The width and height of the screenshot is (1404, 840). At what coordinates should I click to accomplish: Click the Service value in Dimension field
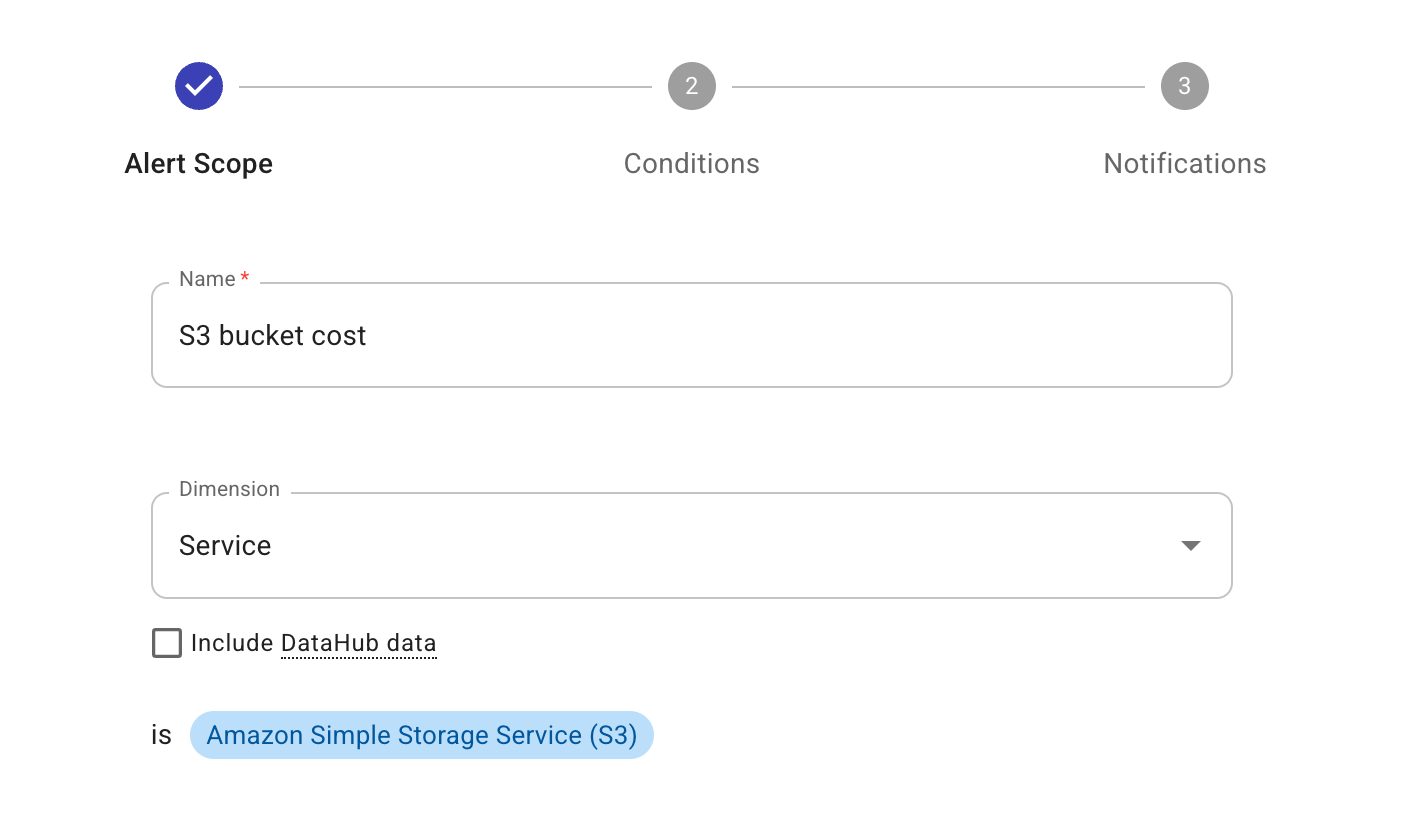225,546
